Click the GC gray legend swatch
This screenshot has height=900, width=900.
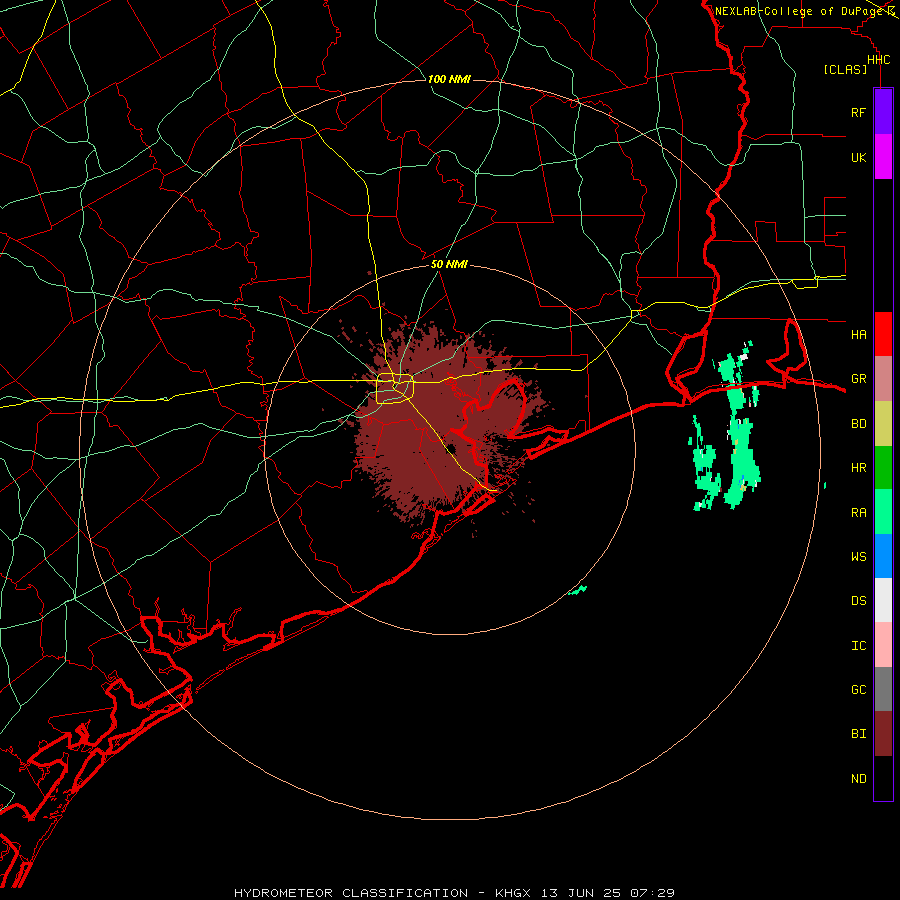pos(883,689)
